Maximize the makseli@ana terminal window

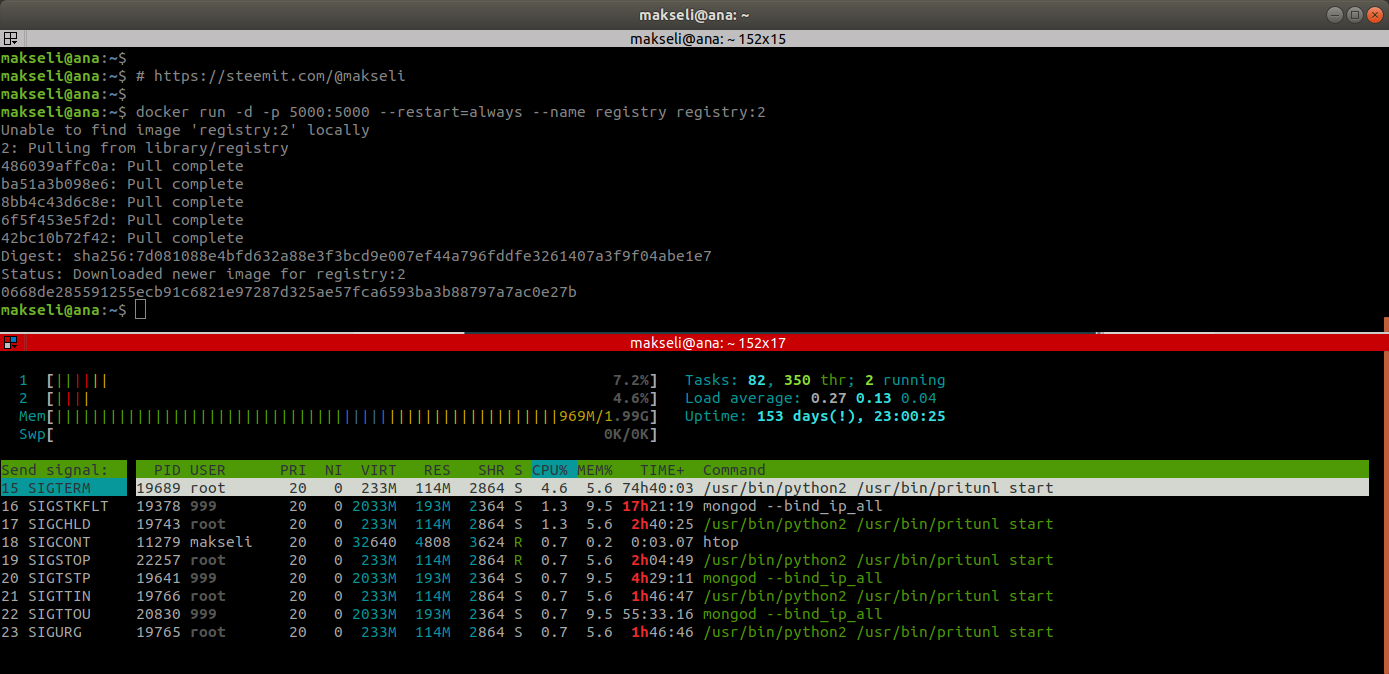click(x=1355, y=15)
